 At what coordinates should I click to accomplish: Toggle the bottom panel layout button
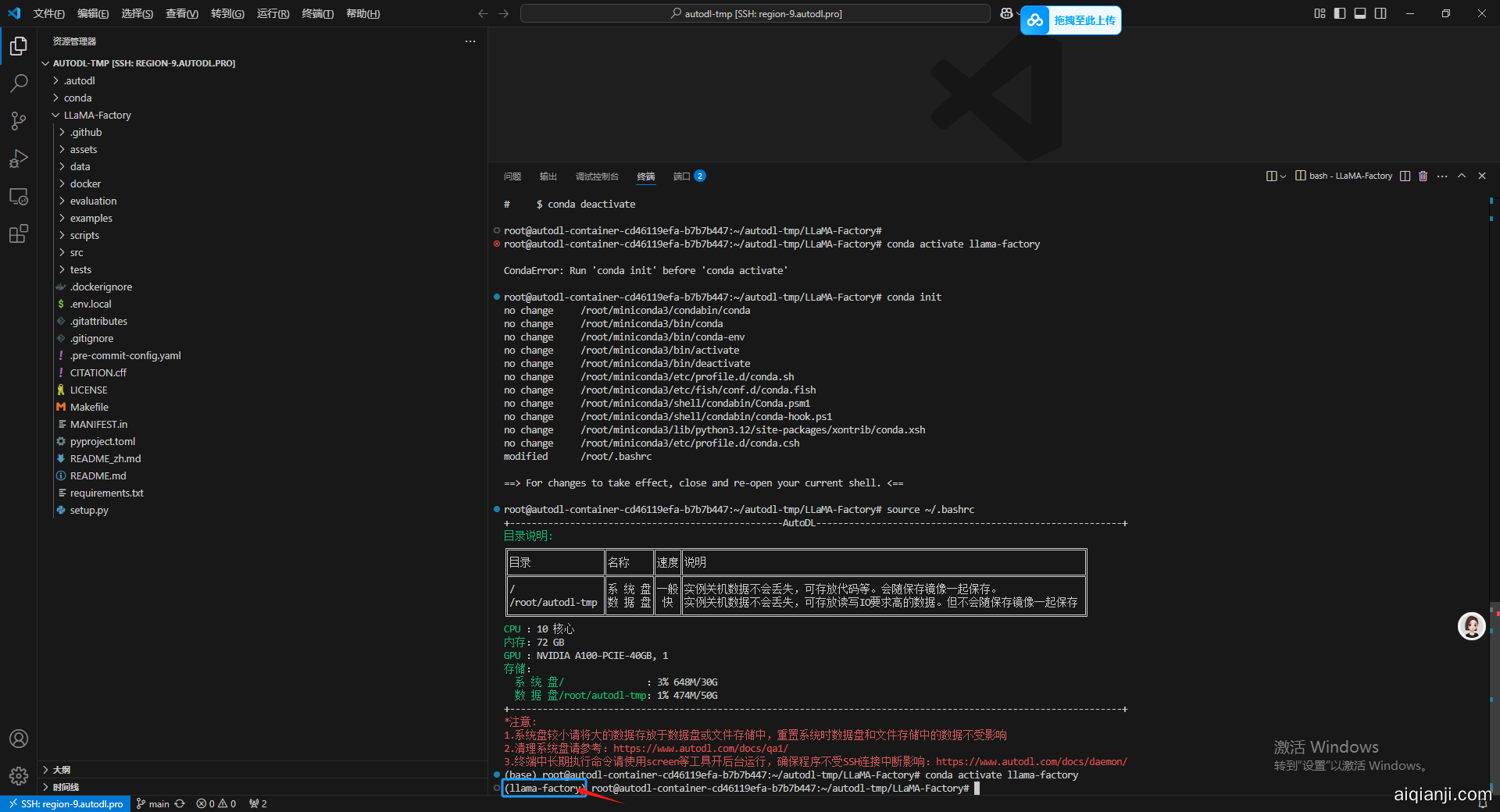click(1360, 13)
